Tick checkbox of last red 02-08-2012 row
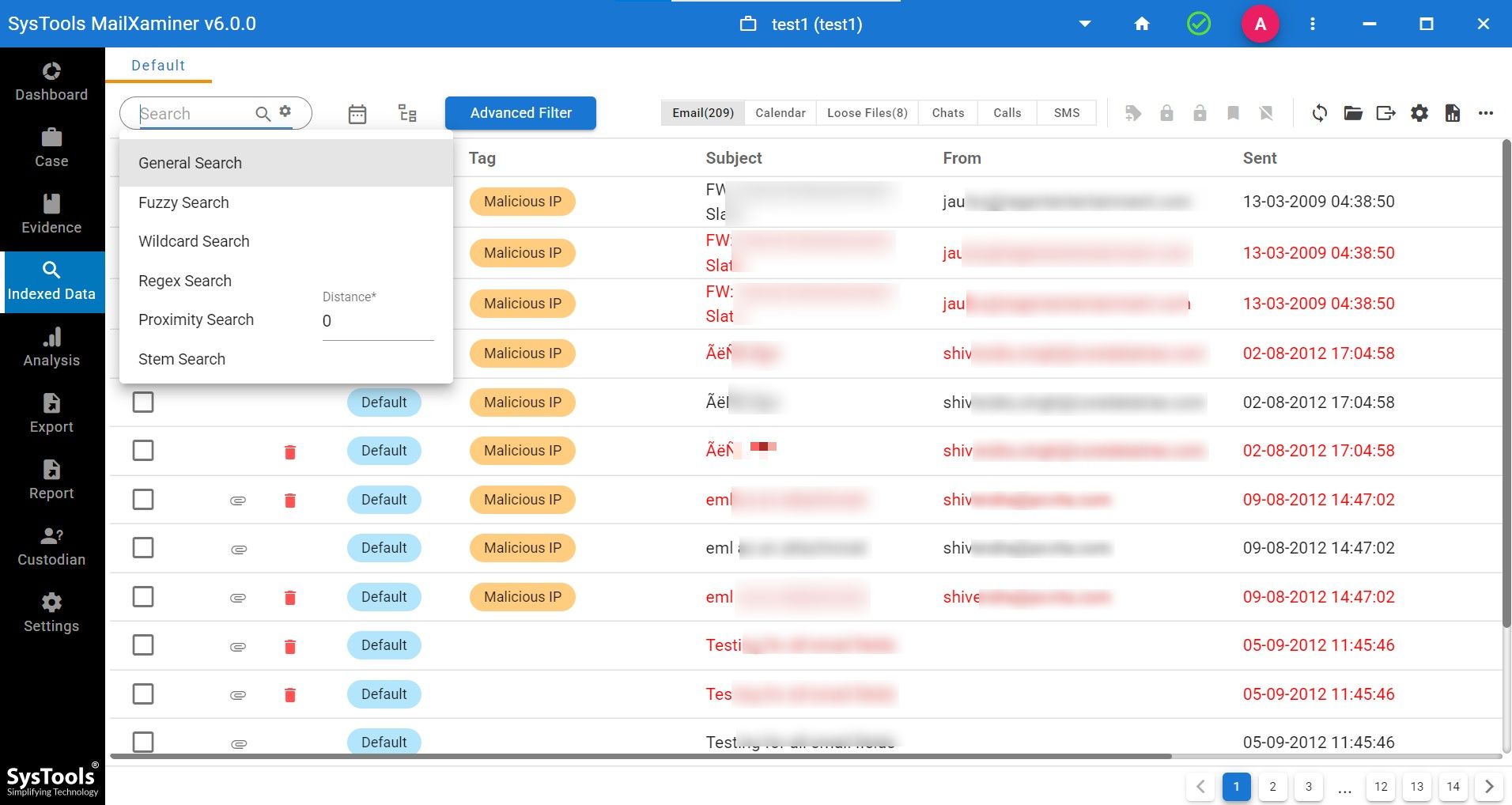 pyautogui.click(x=143, y=450)
